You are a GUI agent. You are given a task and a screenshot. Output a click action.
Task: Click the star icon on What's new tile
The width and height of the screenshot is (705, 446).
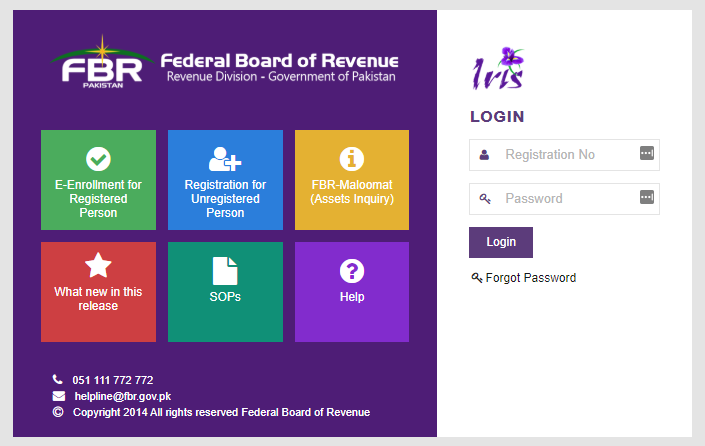point(98,265)
